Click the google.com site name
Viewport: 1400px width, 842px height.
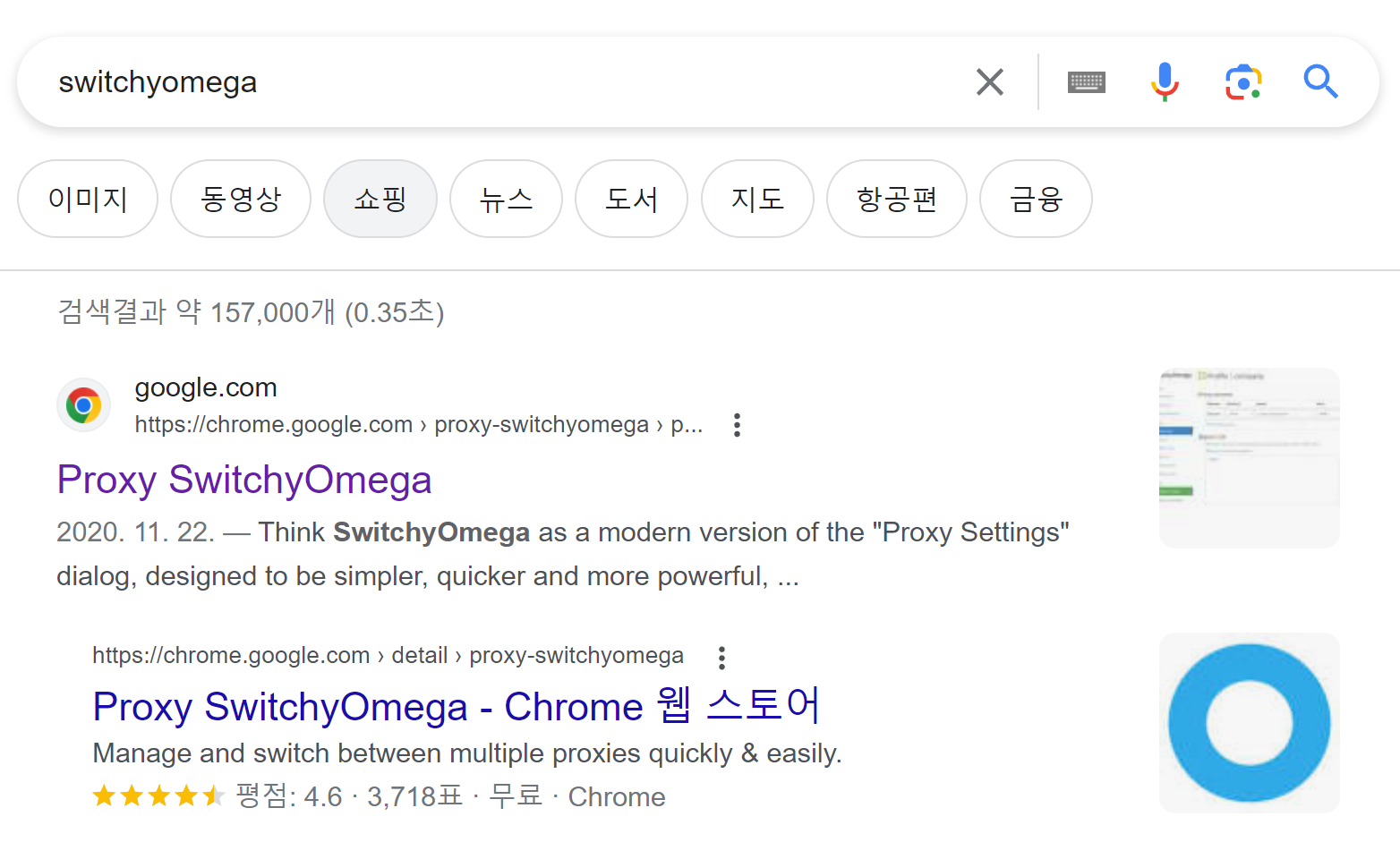click(206, 387)
